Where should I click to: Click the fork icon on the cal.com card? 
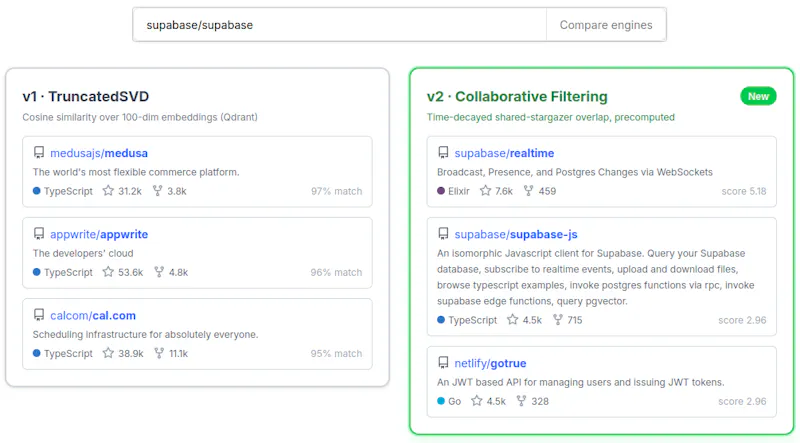pyautogui.click(x=159, y=353)
